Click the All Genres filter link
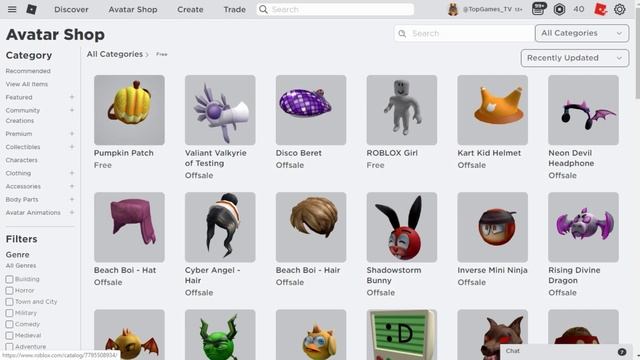 21,266
